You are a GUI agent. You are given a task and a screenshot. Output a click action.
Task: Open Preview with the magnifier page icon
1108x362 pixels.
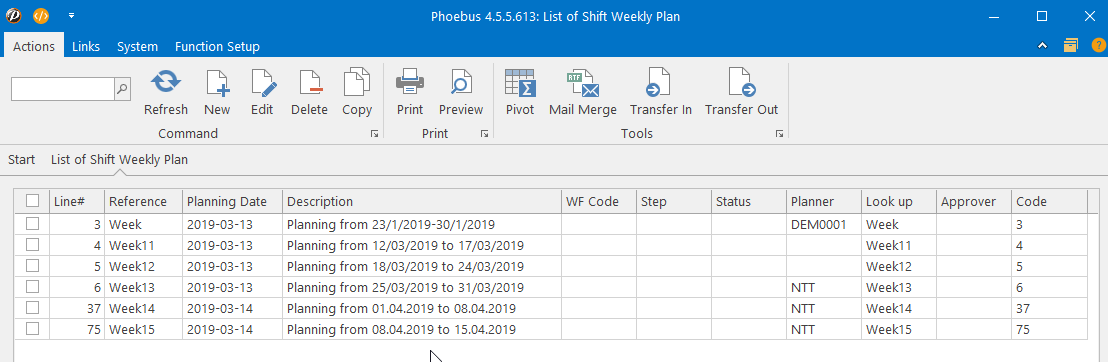pyautogui.click(x=461, y=83)
